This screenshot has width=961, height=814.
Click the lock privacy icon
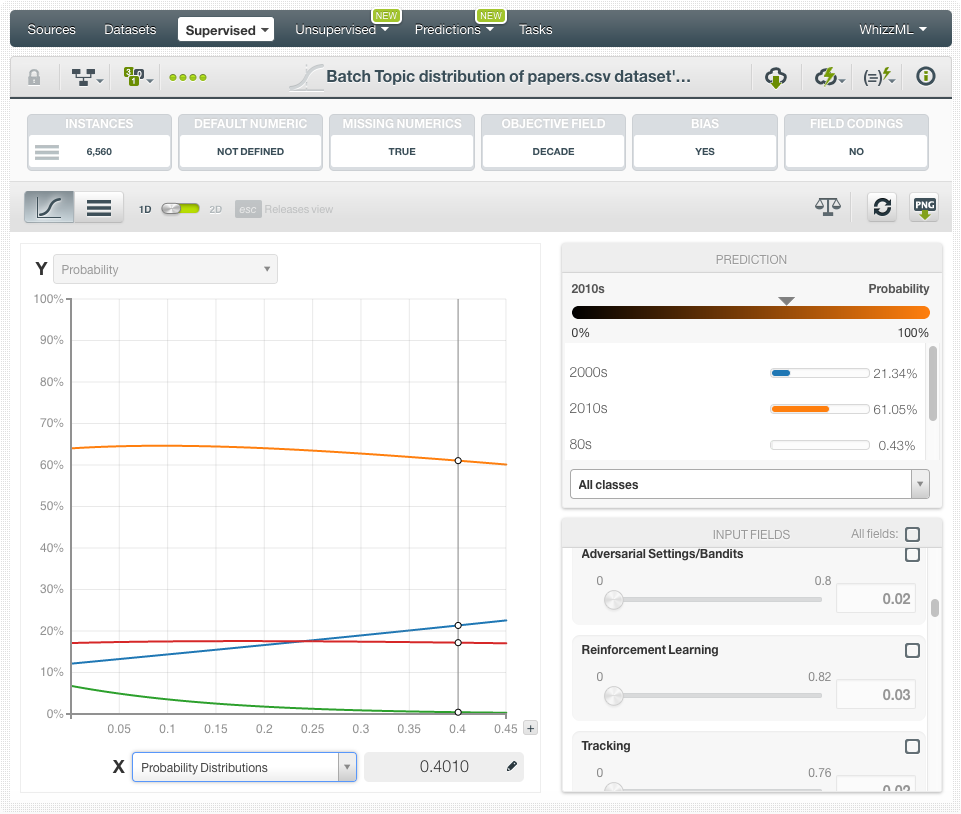(34, 77)
